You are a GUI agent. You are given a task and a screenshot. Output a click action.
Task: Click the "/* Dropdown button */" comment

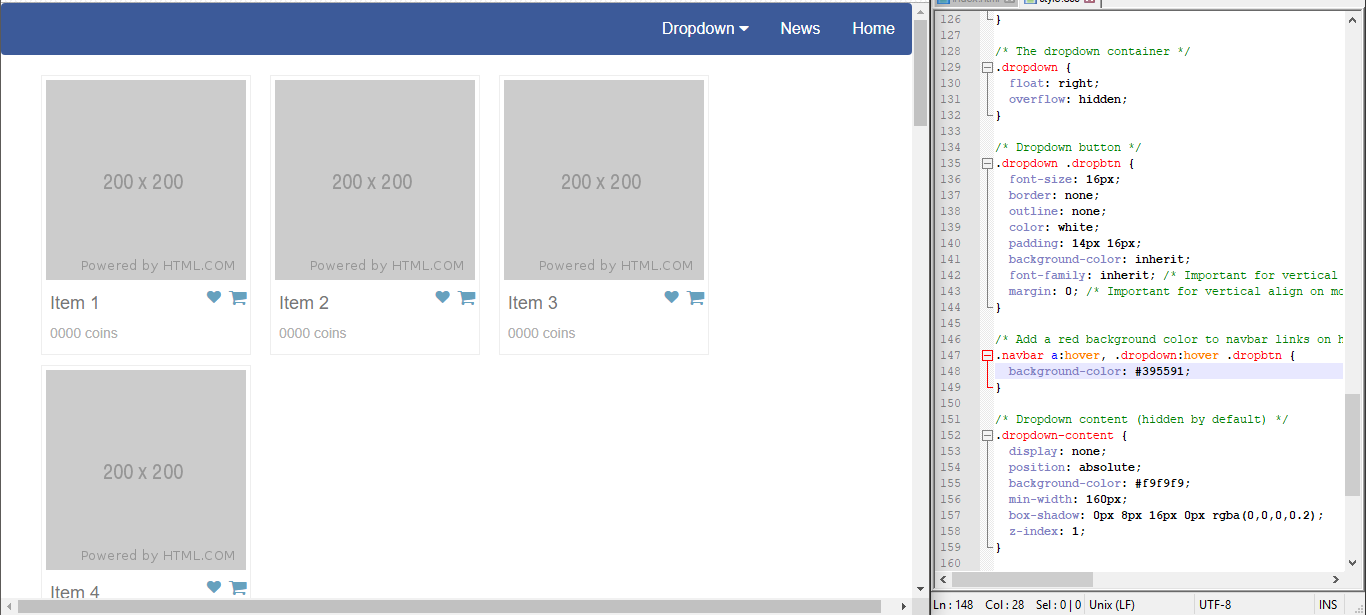tap(1068, 147)
